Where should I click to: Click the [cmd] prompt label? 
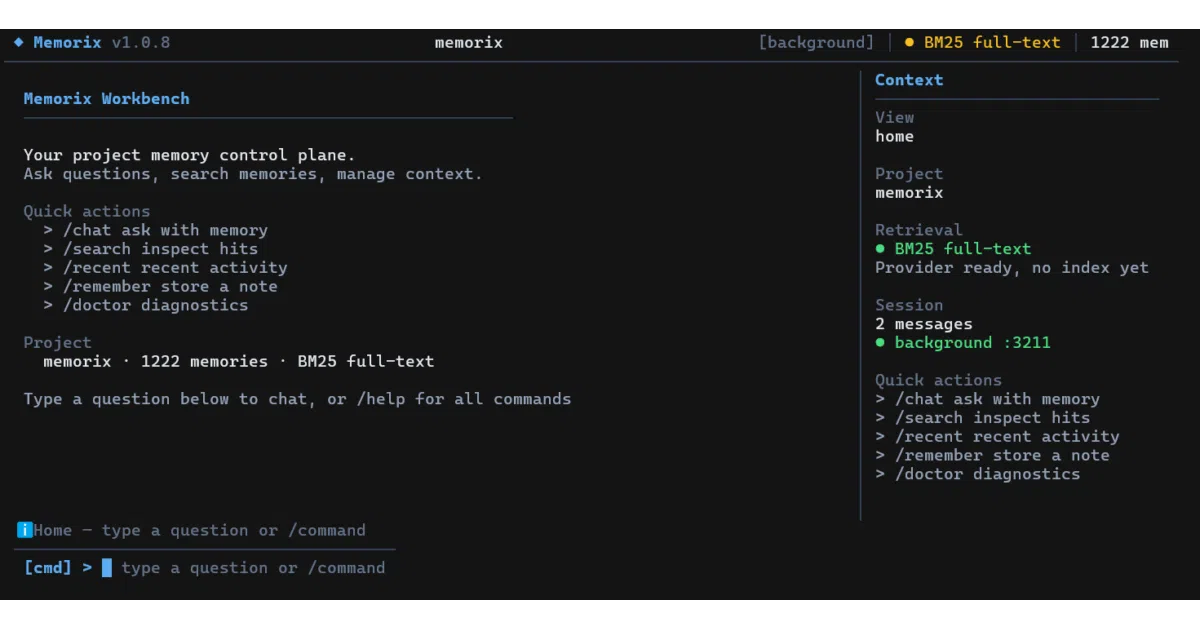[48, 568]
